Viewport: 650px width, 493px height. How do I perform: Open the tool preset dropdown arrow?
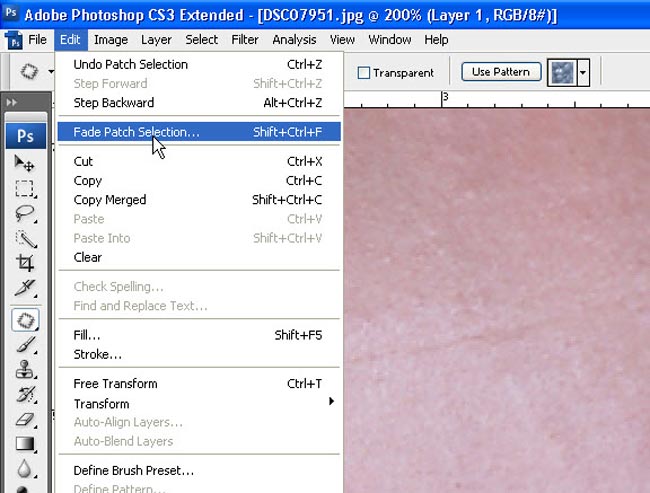tap(51, 71)
